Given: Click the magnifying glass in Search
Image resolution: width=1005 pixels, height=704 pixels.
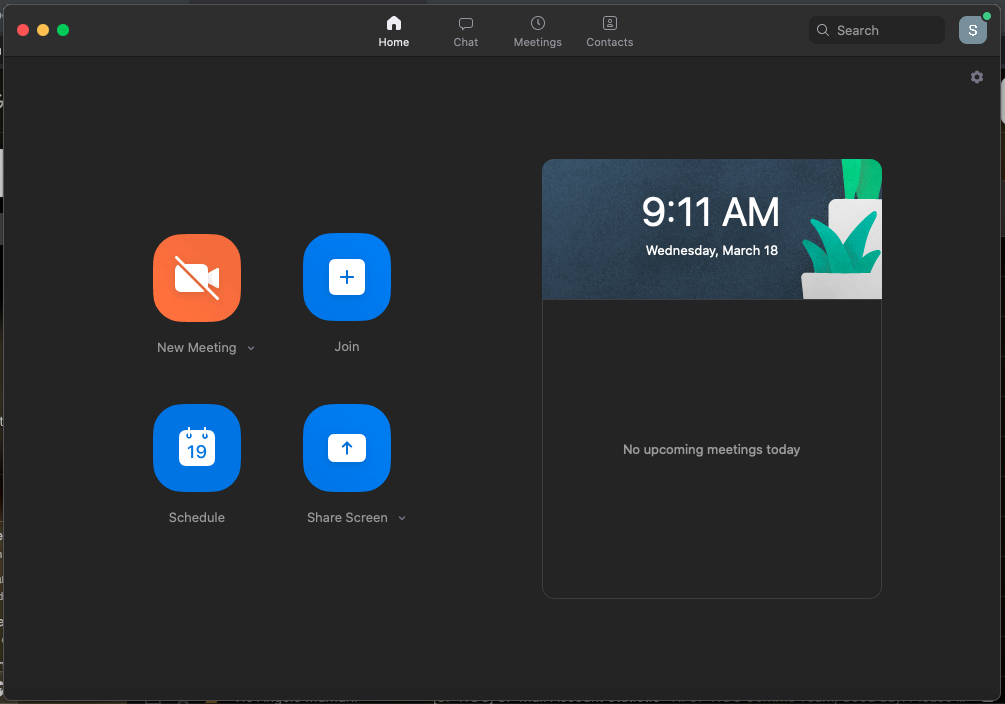Looking at the screenshot, I should pos(823,31).
